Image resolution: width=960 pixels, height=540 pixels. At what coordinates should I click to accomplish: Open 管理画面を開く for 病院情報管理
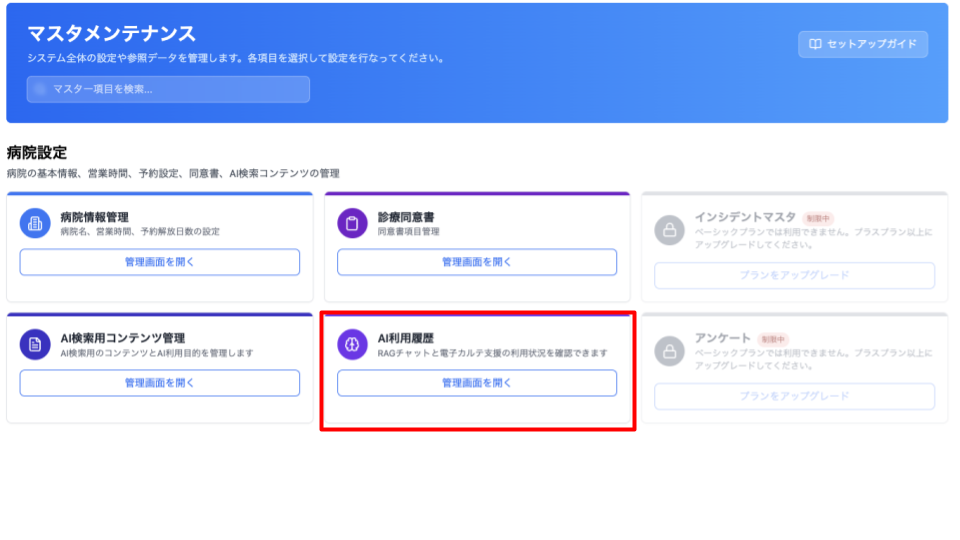(160, 262)
